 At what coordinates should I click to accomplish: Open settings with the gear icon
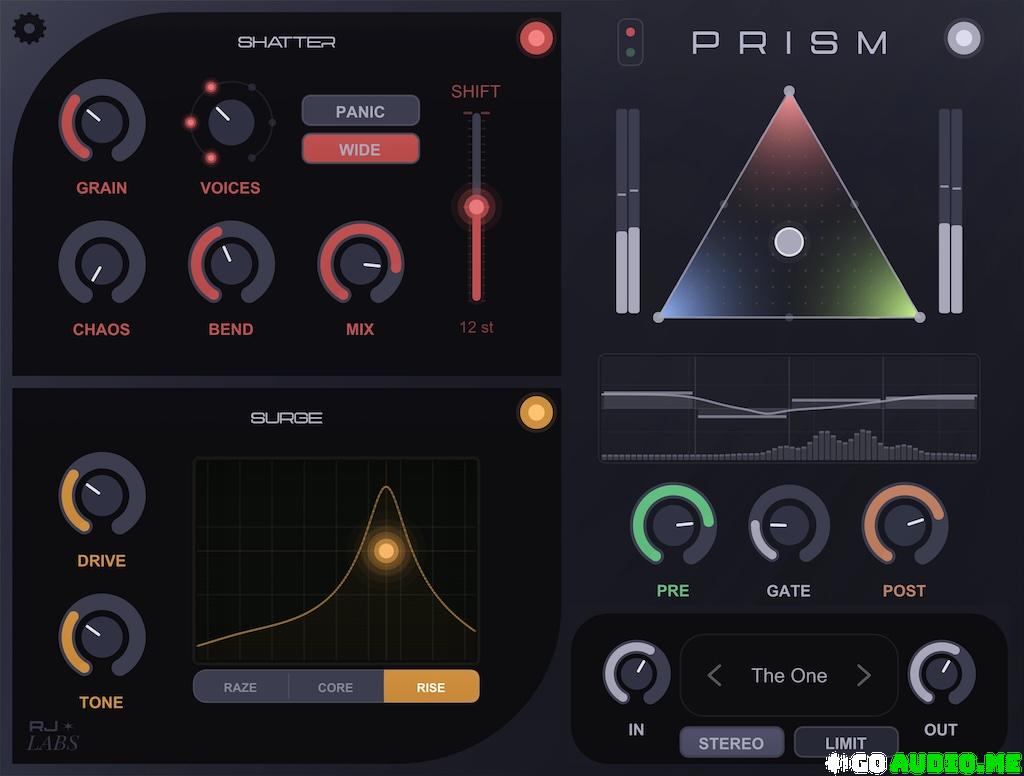pyautogui.click(x=29, y=29)
